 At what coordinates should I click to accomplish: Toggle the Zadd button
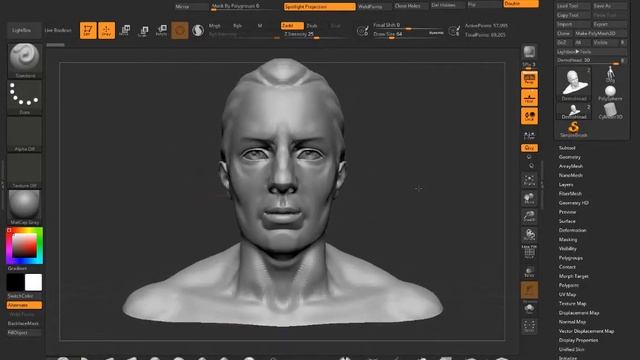(x=292, y=25)
